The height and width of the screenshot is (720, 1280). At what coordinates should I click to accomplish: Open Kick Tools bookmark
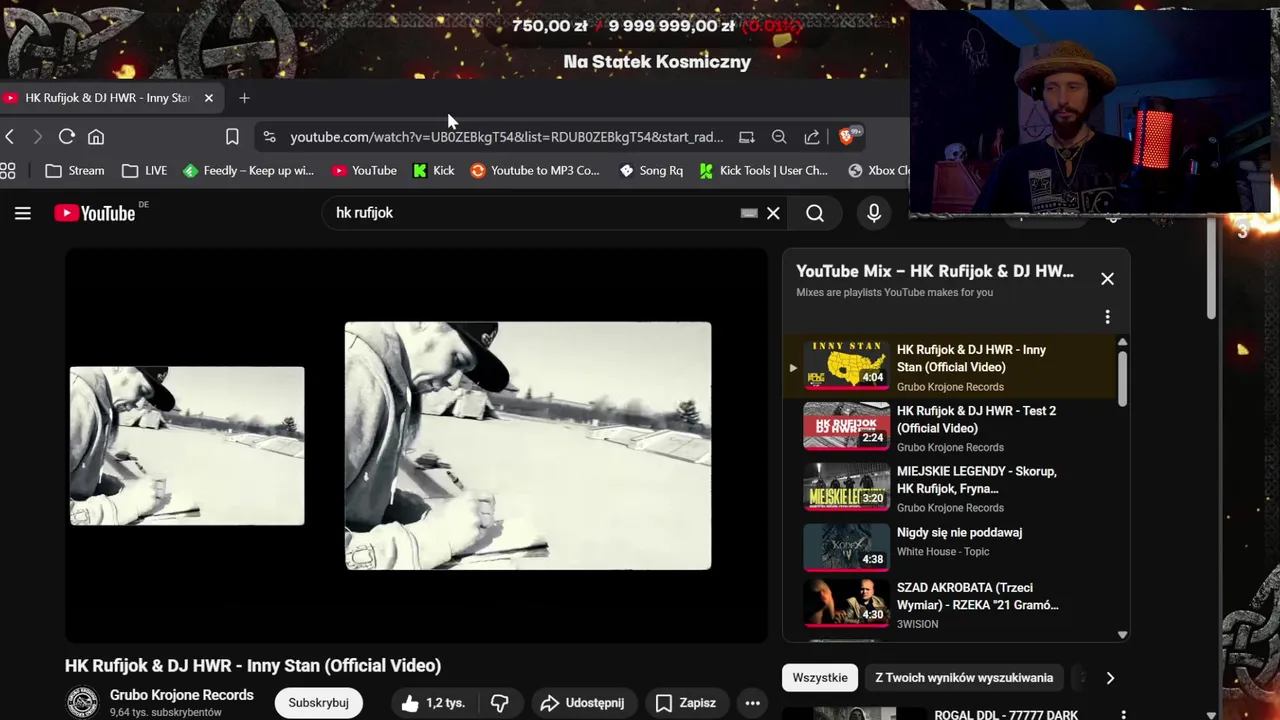pos(764,171)
